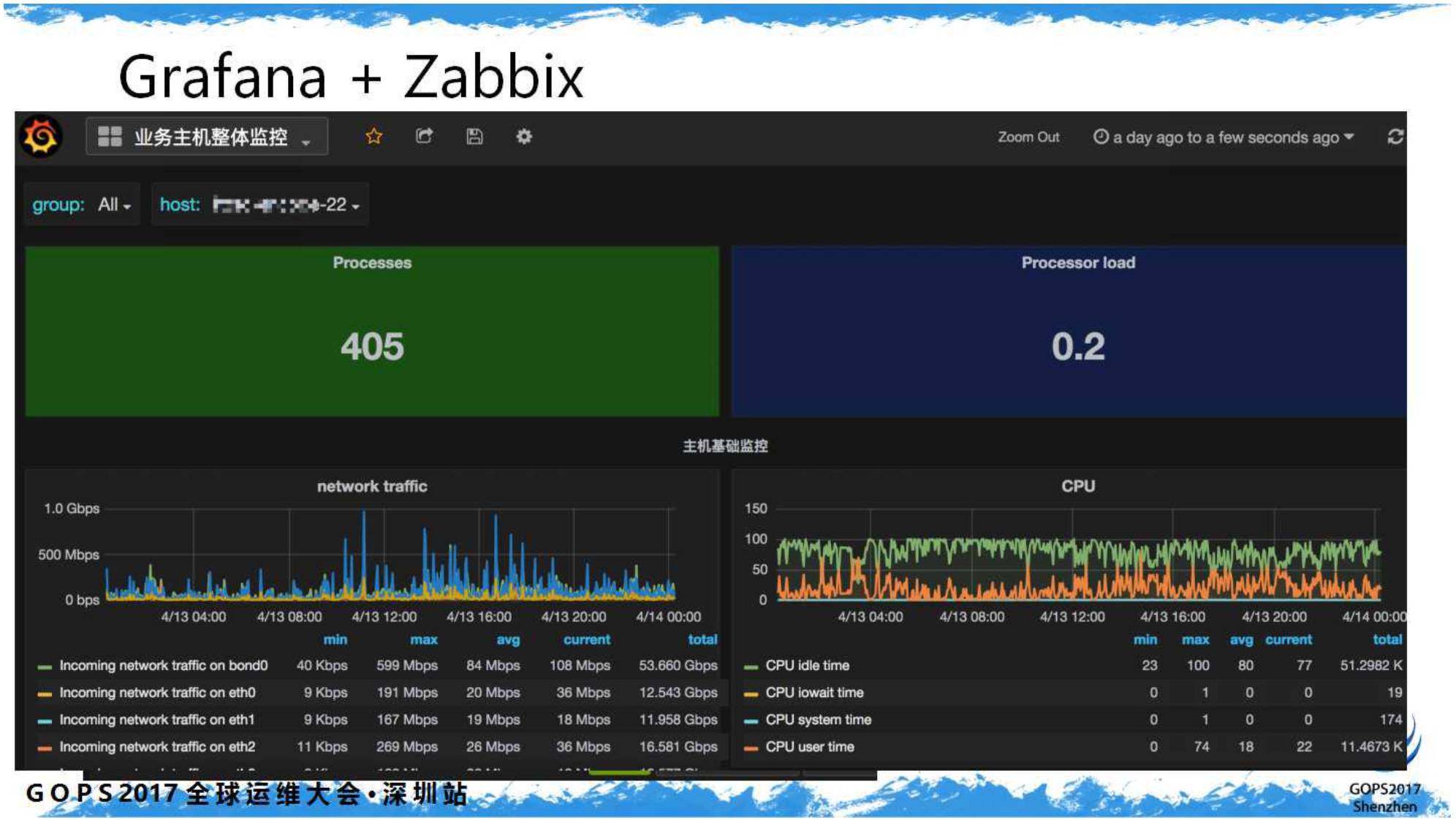This screenshot has height=820, width=1456.
Task: Expand the group All variable dropdown
Action: pos(115,205)
